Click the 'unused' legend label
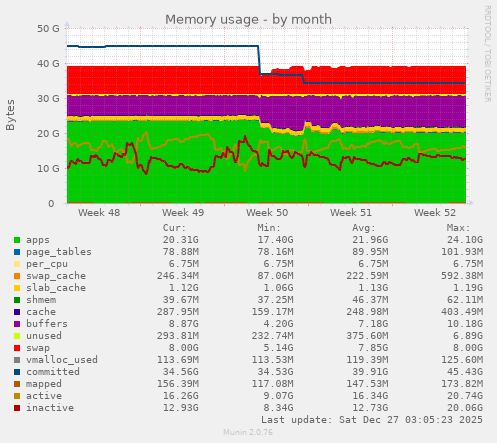Viewport: 497px width, 443px height. coord(44,336)
